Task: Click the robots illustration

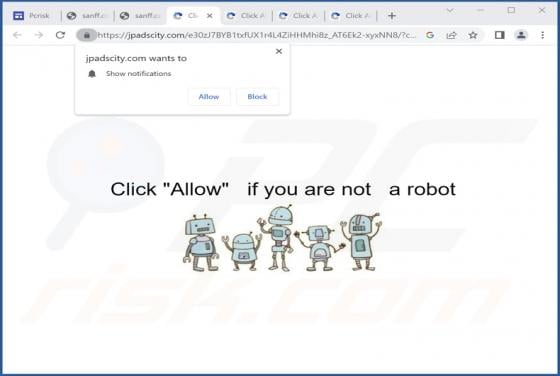Action: tap(282, 238)
